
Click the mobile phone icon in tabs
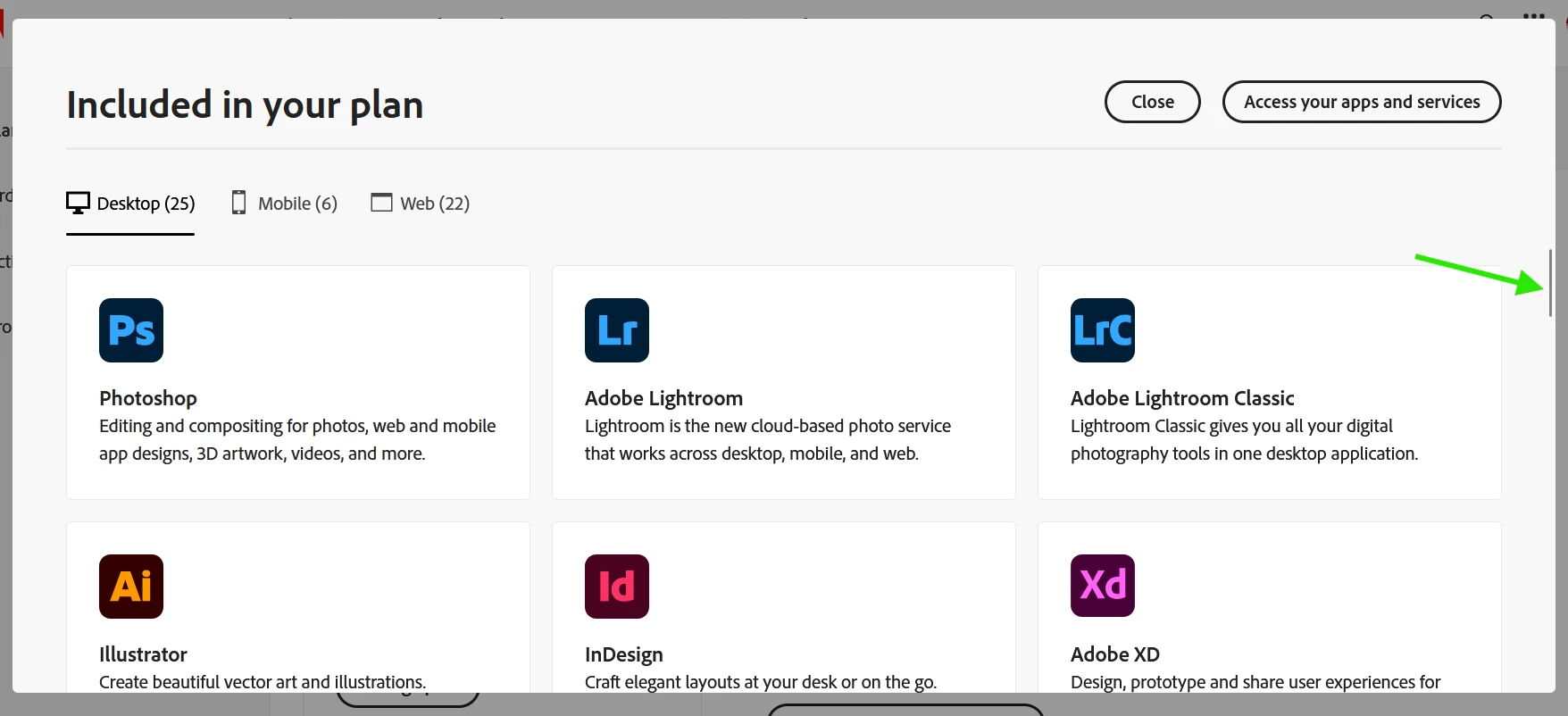point(238,203)
